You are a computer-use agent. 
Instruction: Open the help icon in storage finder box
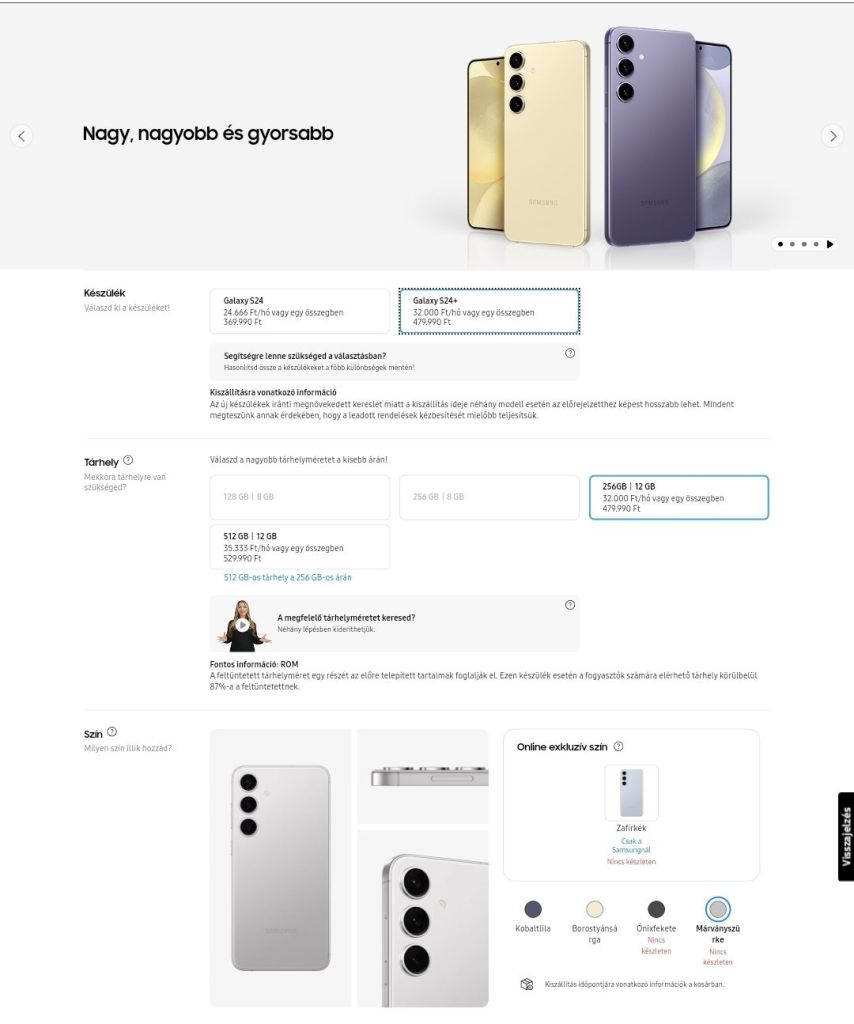(570, 605)
